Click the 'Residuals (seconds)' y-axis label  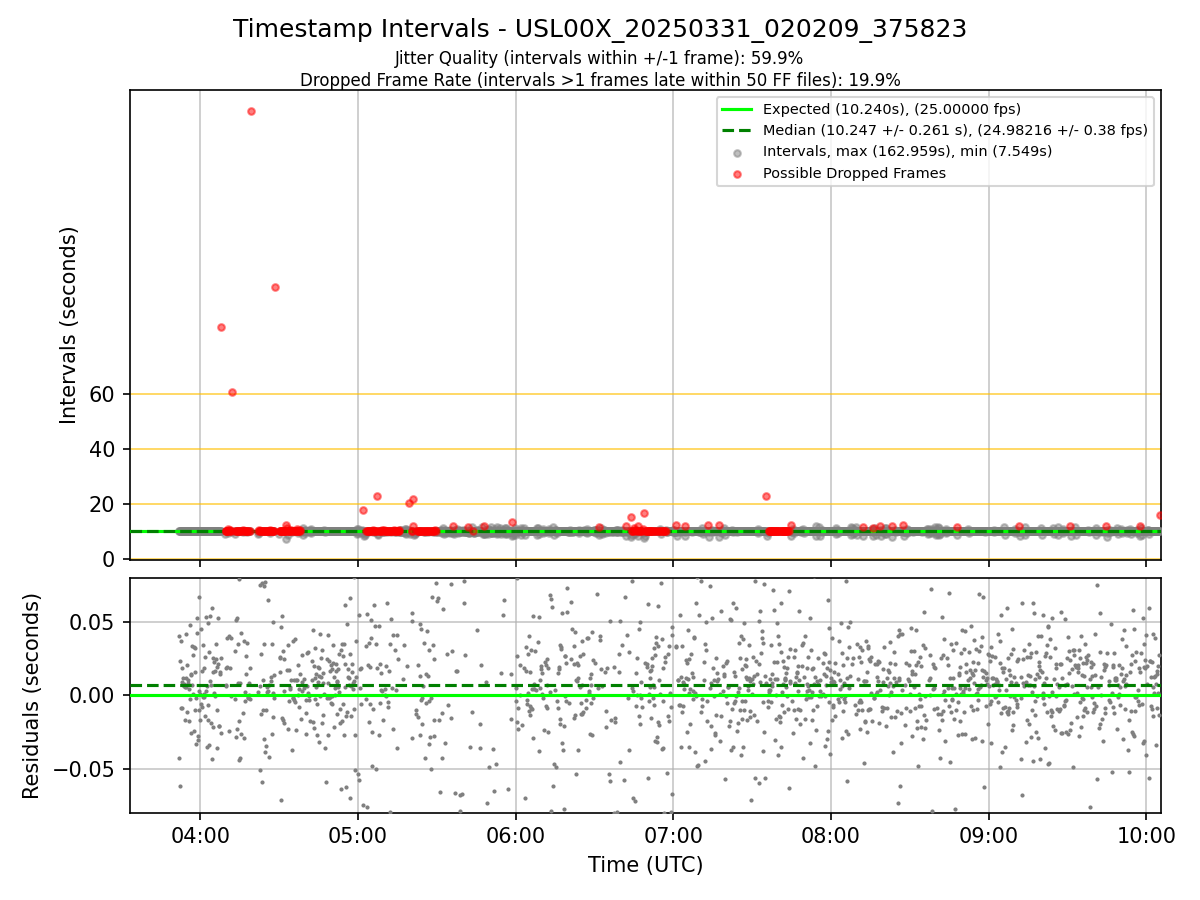coord(31,696)
